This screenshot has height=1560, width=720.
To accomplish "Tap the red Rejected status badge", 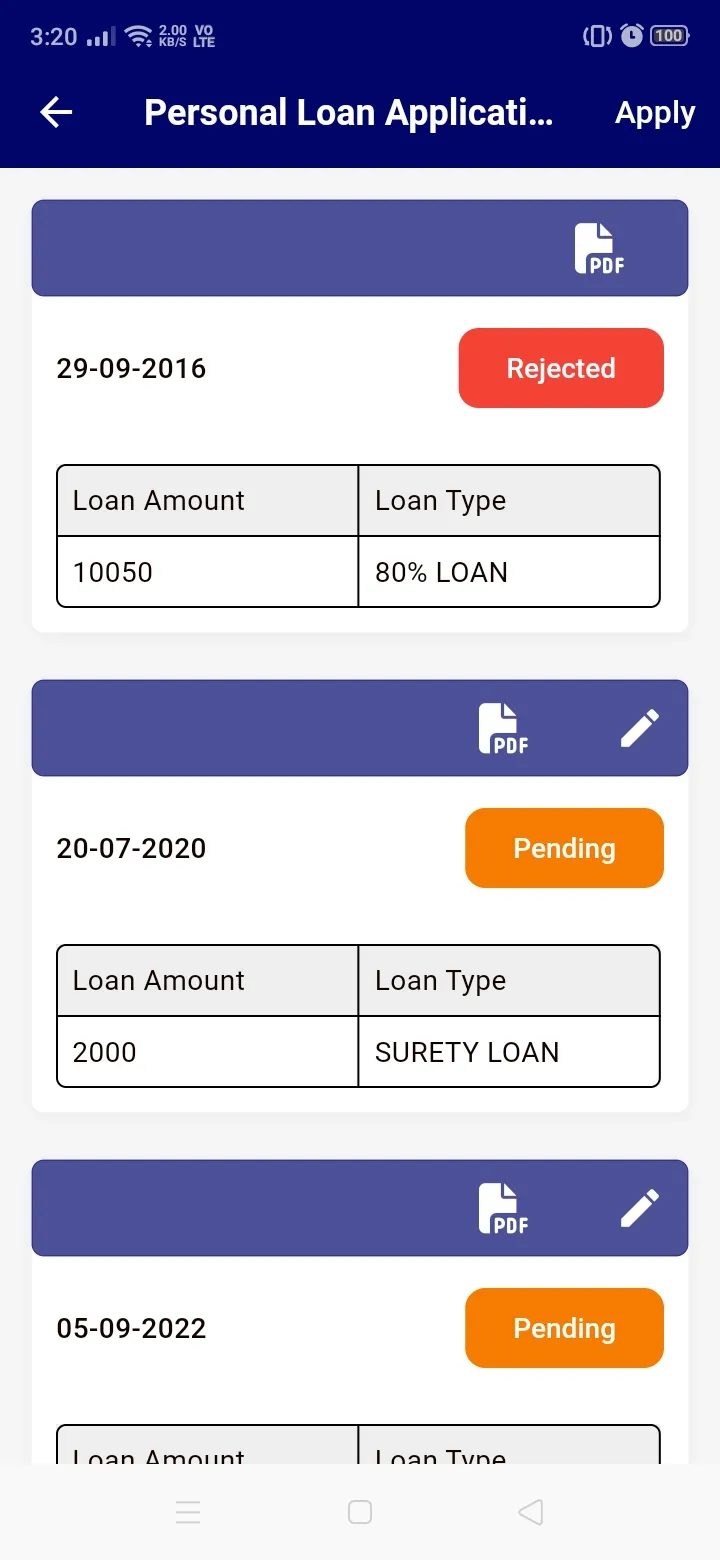I will (x=561, y=368).
